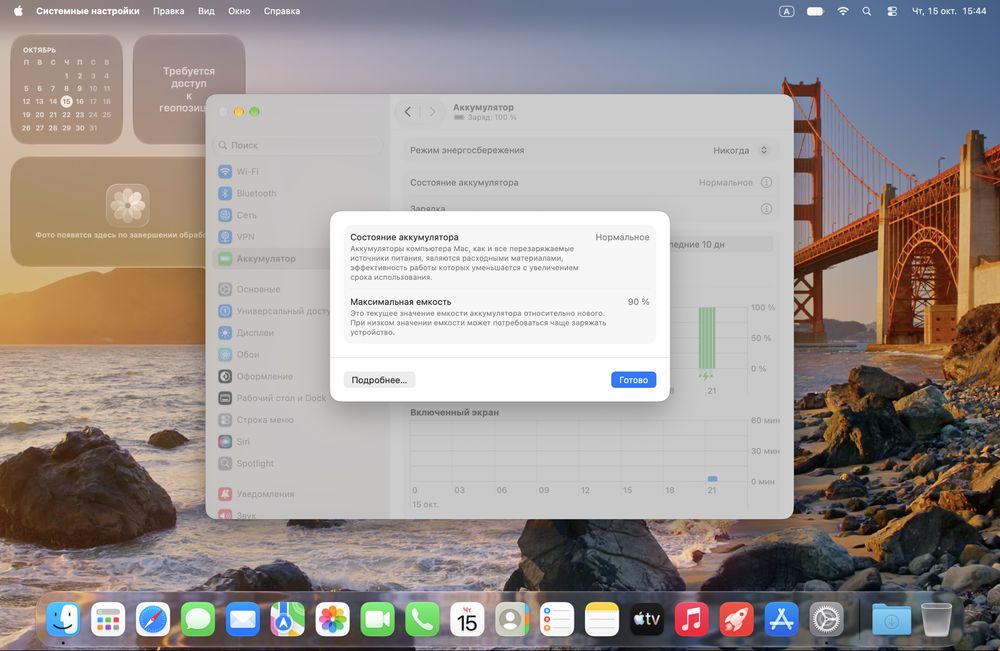Open App Store in Dock
Viewport: 1000px width, 651px height.
click(781, 619)
